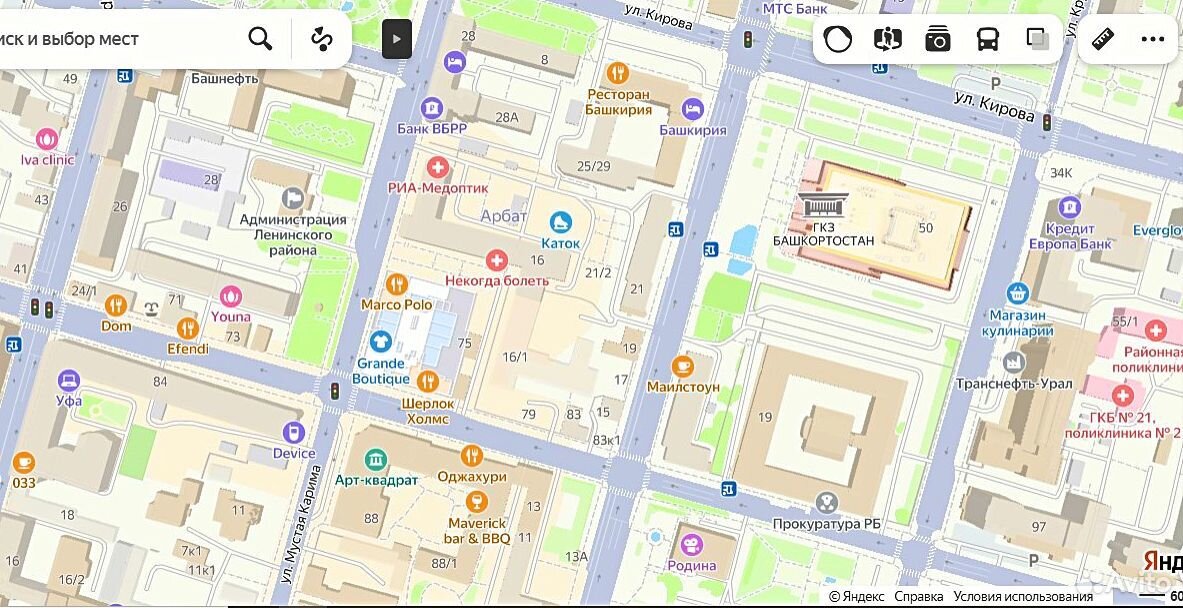The width and height of the screenshot is (1183, 608).
Task: Click the Некогда болеть pharmacy marker
Action: 496,261
